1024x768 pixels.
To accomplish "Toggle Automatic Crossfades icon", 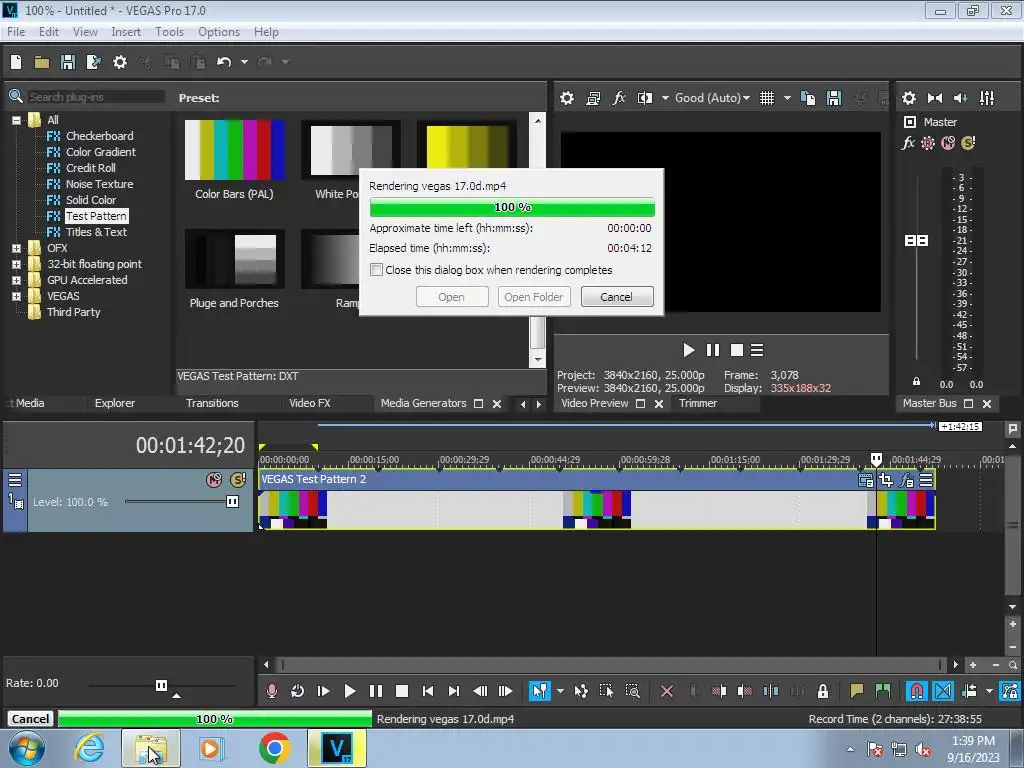I will coord(943,691).
